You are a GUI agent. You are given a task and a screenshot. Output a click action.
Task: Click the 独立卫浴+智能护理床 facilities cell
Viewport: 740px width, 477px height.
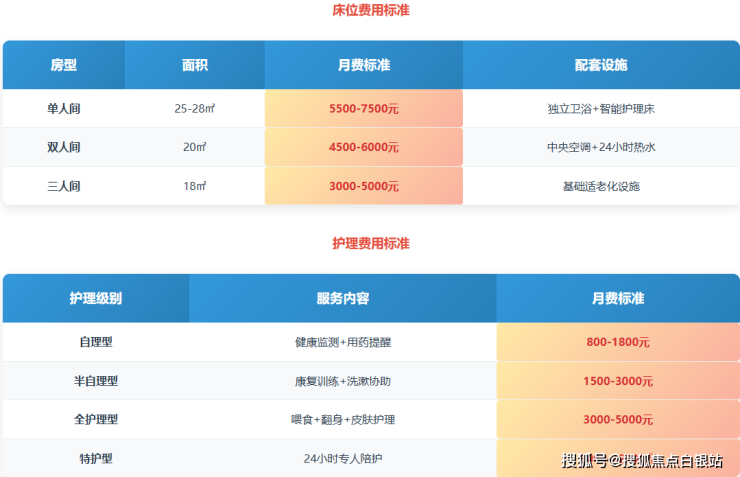(x=601, y=108)
